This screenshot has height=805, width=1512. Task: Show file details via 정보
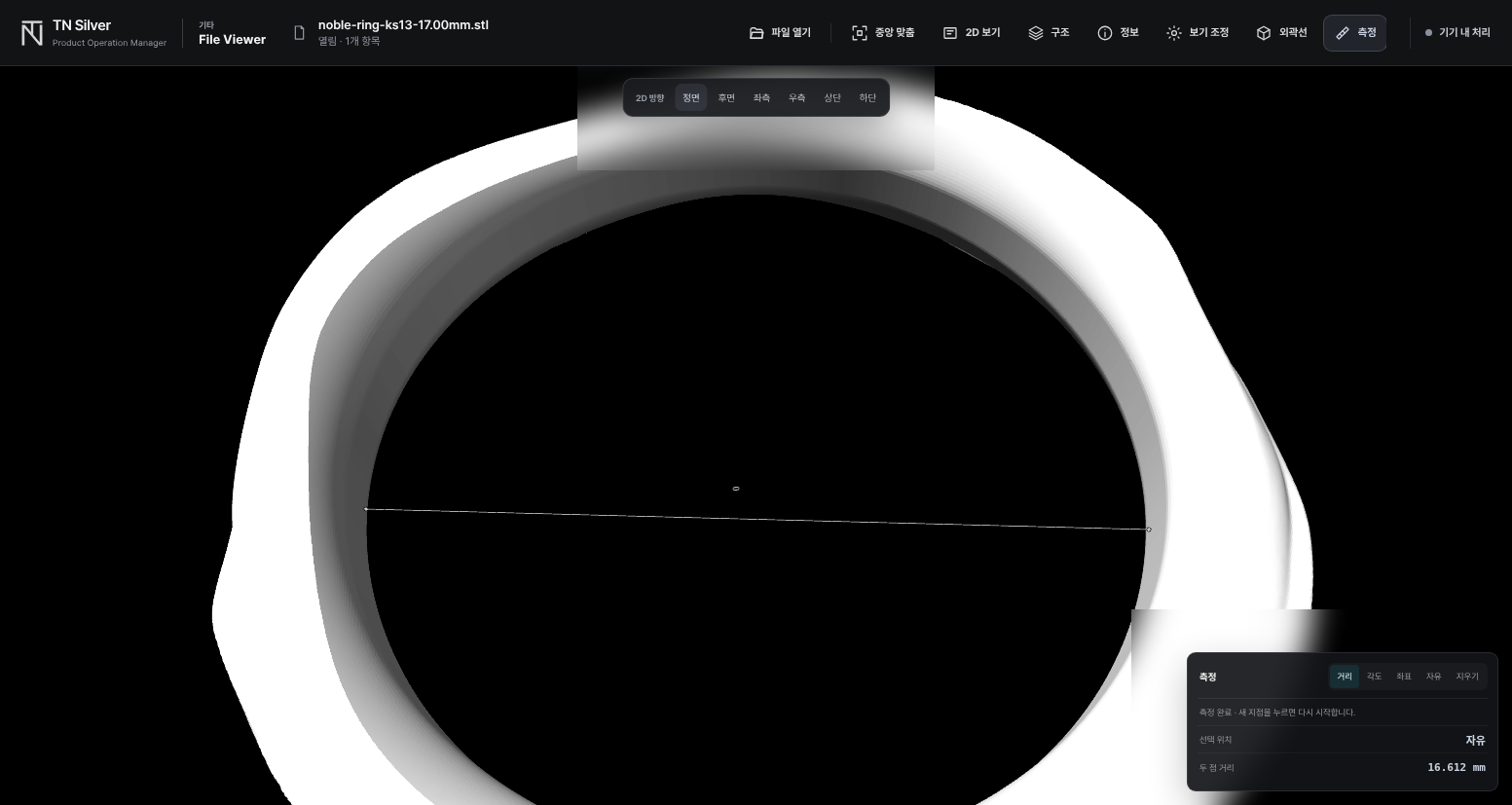tap(1118, 33)
